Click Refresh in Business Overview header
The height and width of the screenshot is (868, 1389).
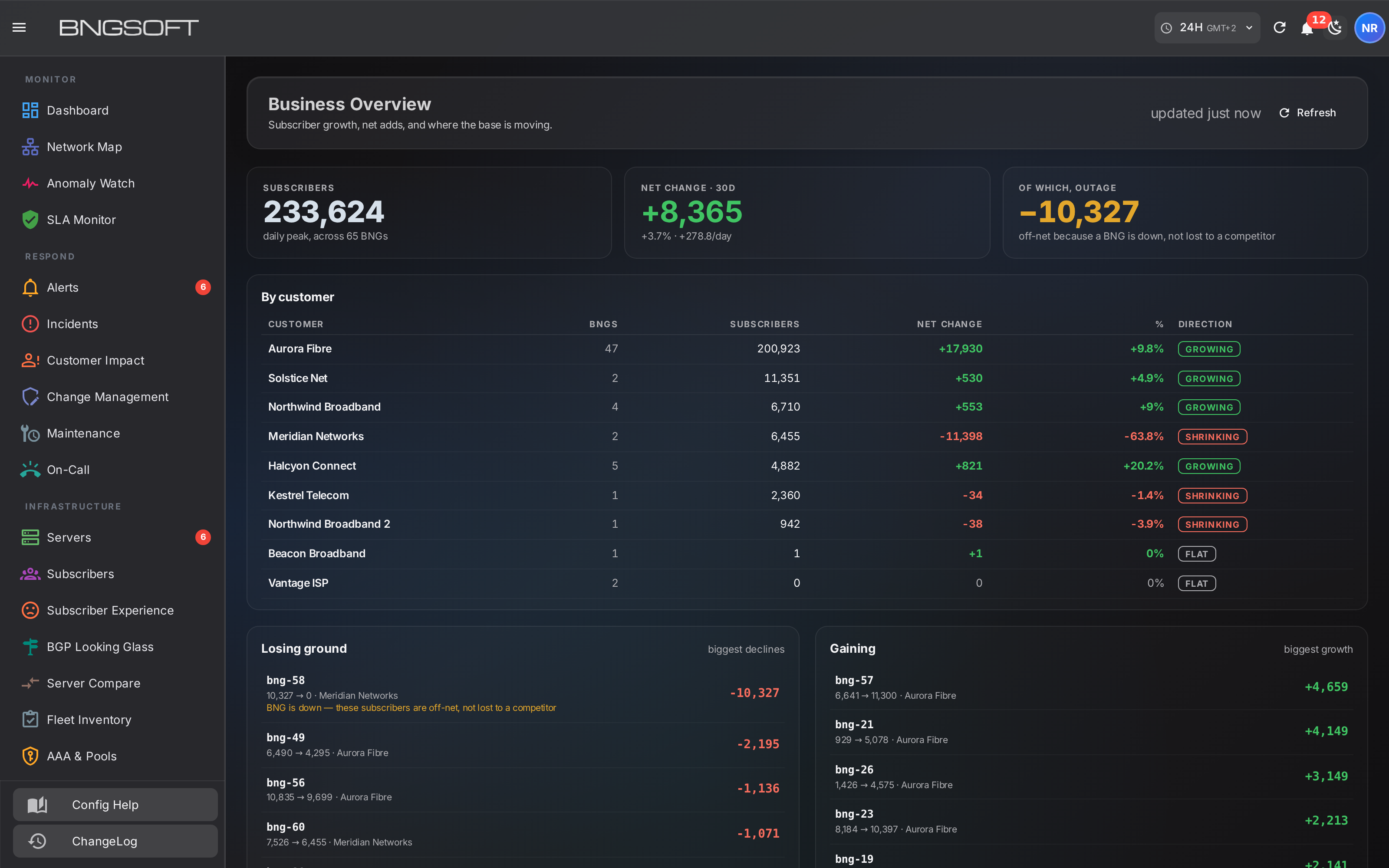point(1307,112)
